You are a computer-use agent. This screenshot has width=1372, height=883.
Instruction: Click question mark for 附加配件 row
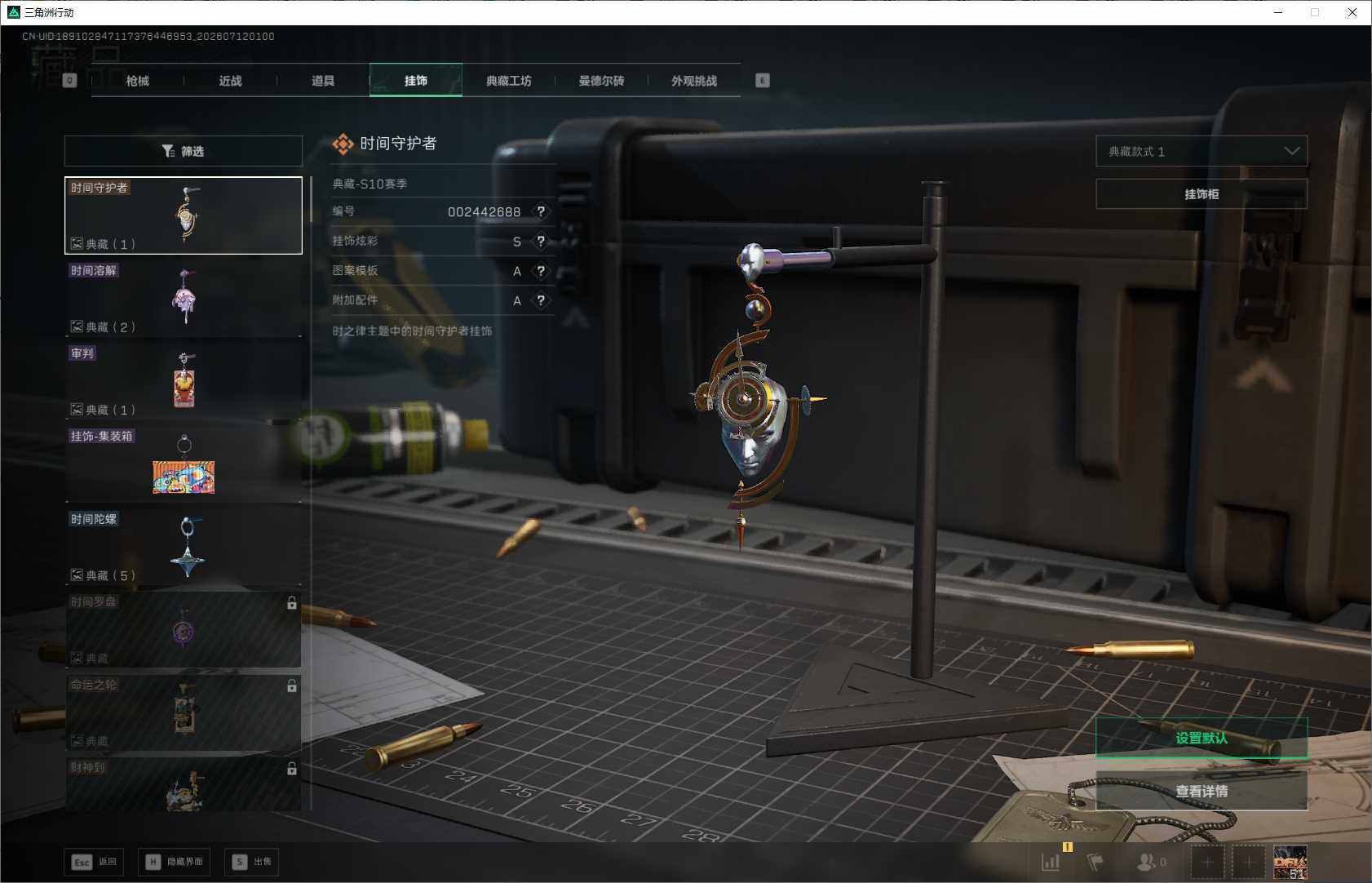click(540, 300)
